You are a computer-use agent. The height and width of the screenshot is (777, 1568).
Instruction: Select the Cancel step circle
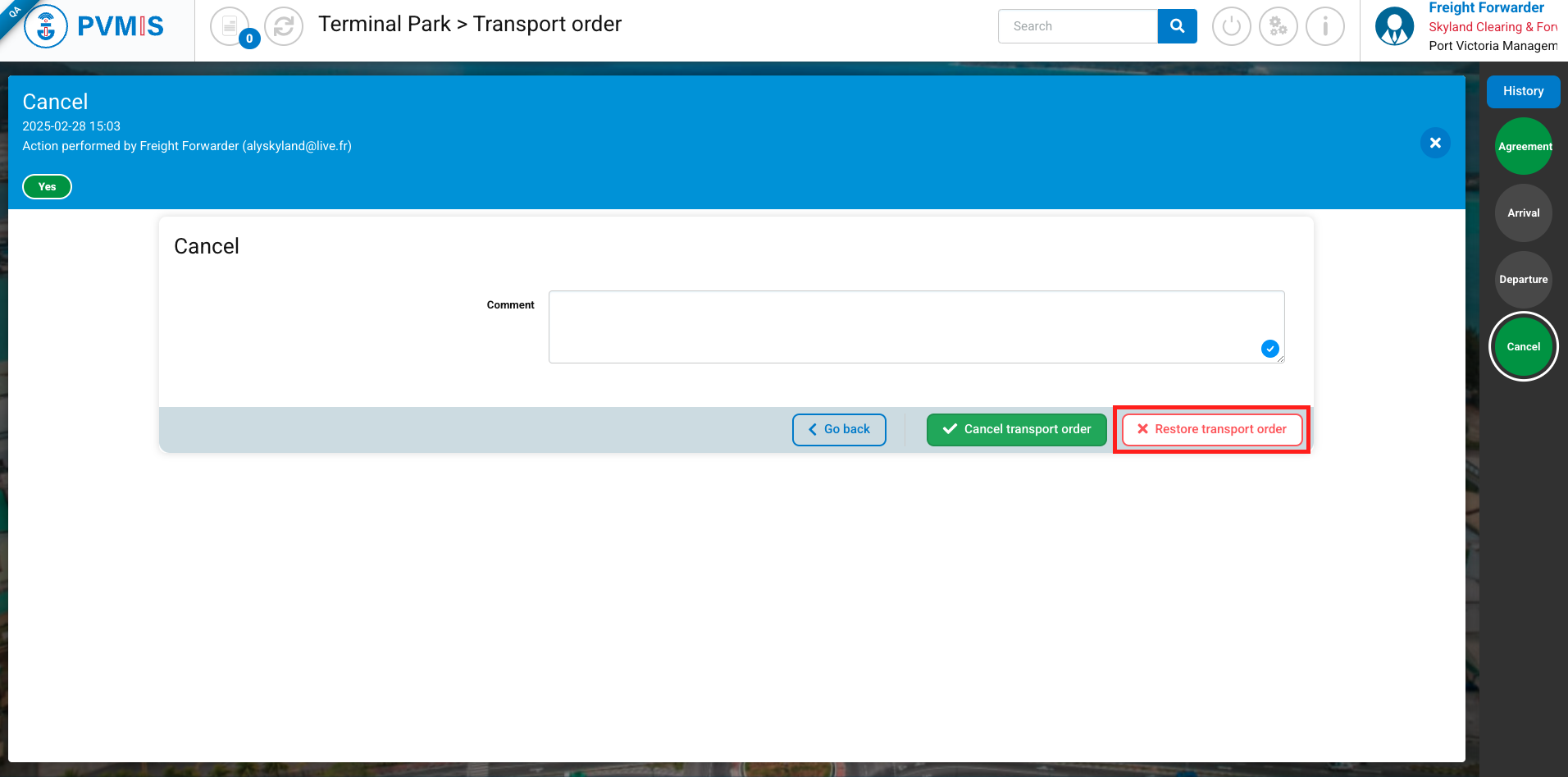pos(1524,347)
